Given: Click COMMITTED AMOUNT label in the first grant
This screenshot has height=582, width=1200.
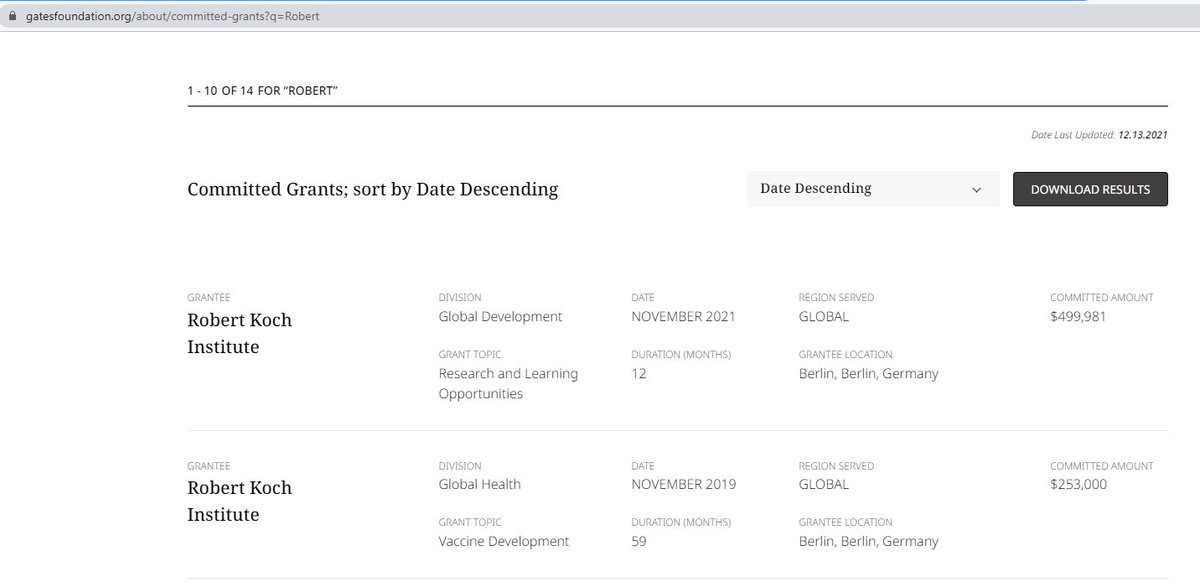Looking at the screenshot, I should tap(1102, 298).
